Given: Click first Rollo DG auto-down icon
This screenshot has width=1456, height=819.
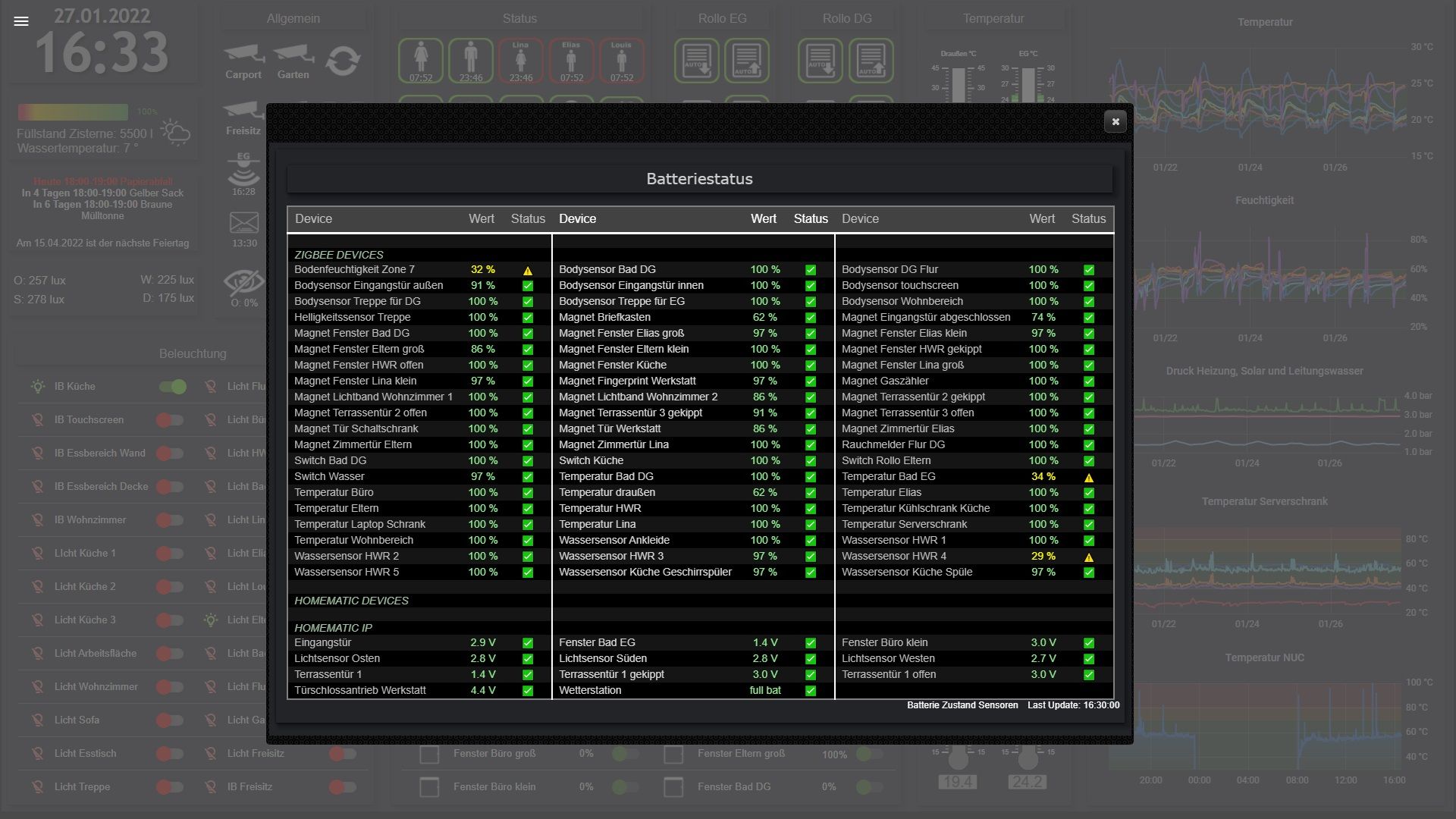Looking at the screenshot, I should [x=821, y=61].
